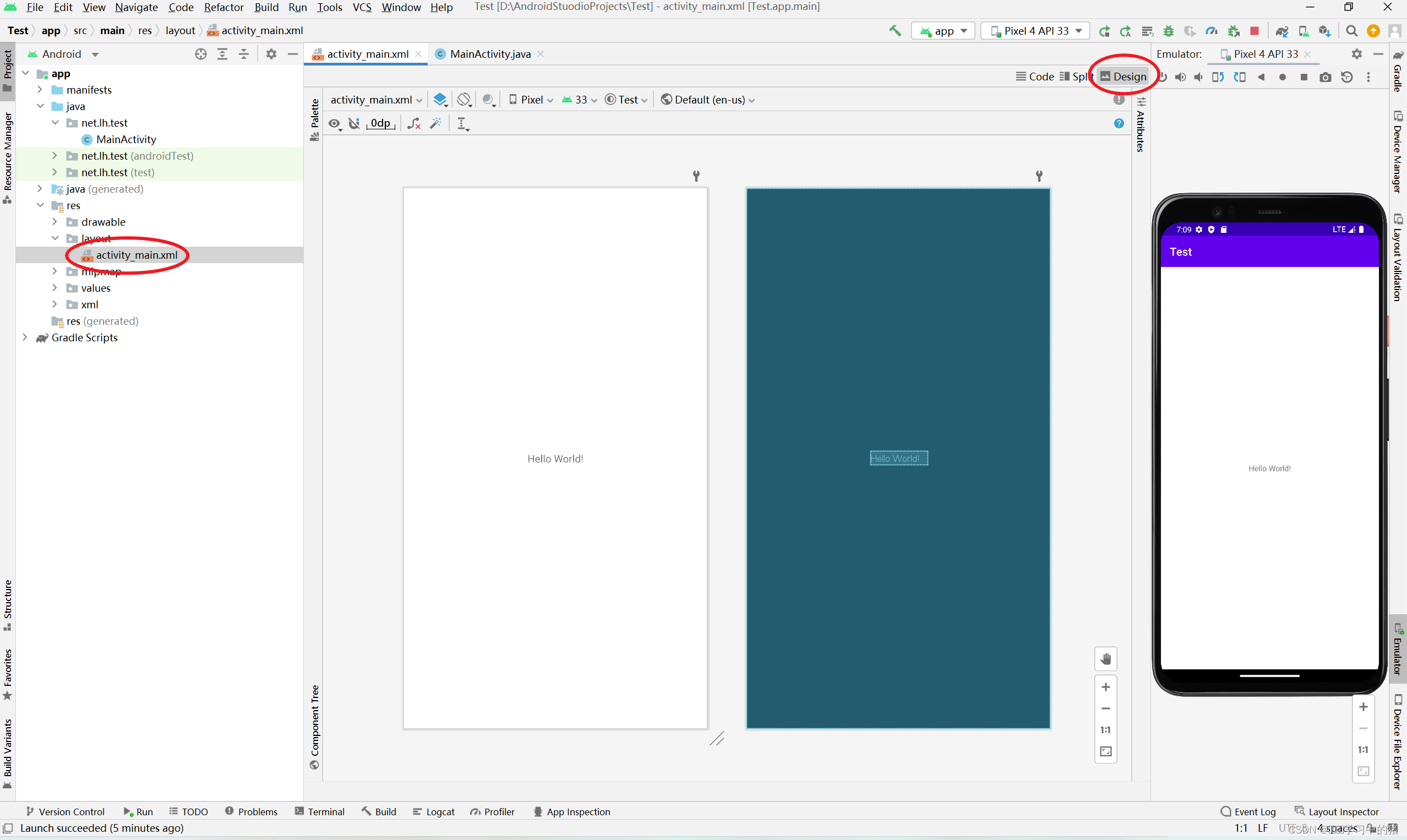1407x840 pixels.
Task: Open the app run configuration dropdown
Action: pos(943,31)
